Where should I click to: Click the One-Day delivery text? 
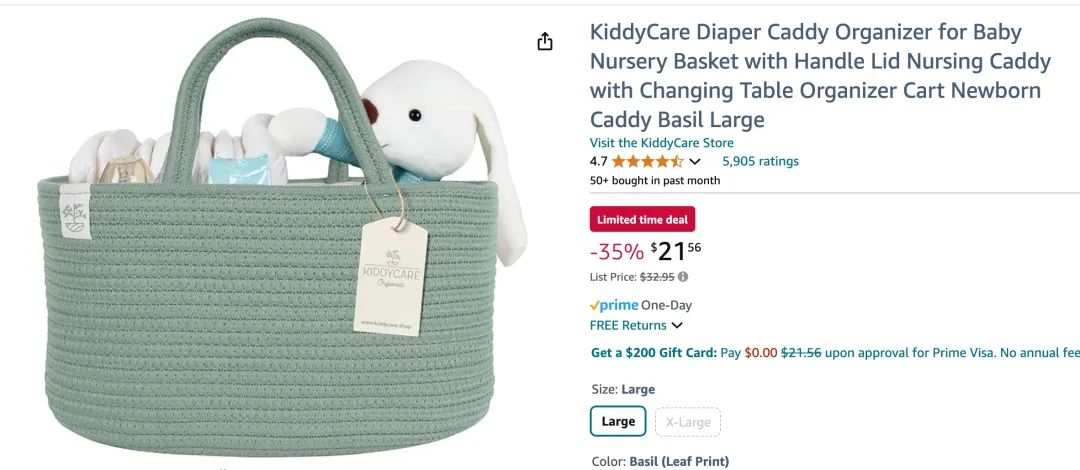point(666,305)
